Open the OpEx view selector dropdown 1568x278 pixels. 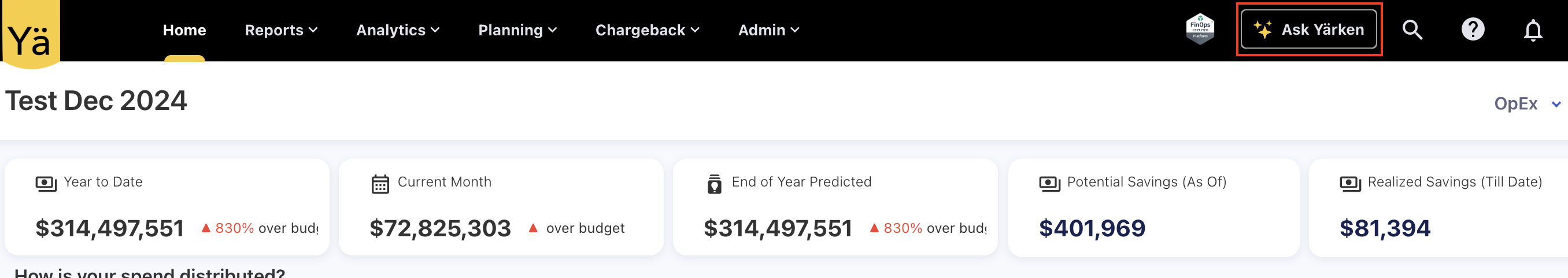tap(1526, 104)
